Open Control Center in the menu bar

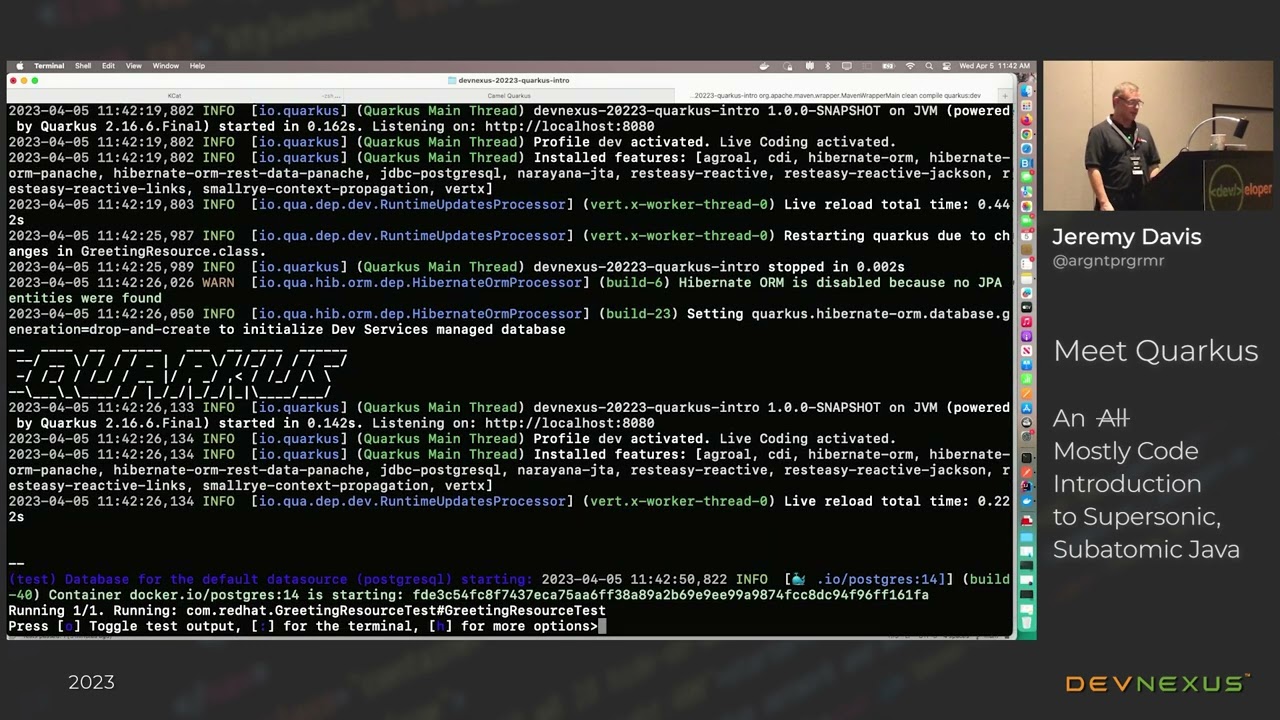(947, 66)
